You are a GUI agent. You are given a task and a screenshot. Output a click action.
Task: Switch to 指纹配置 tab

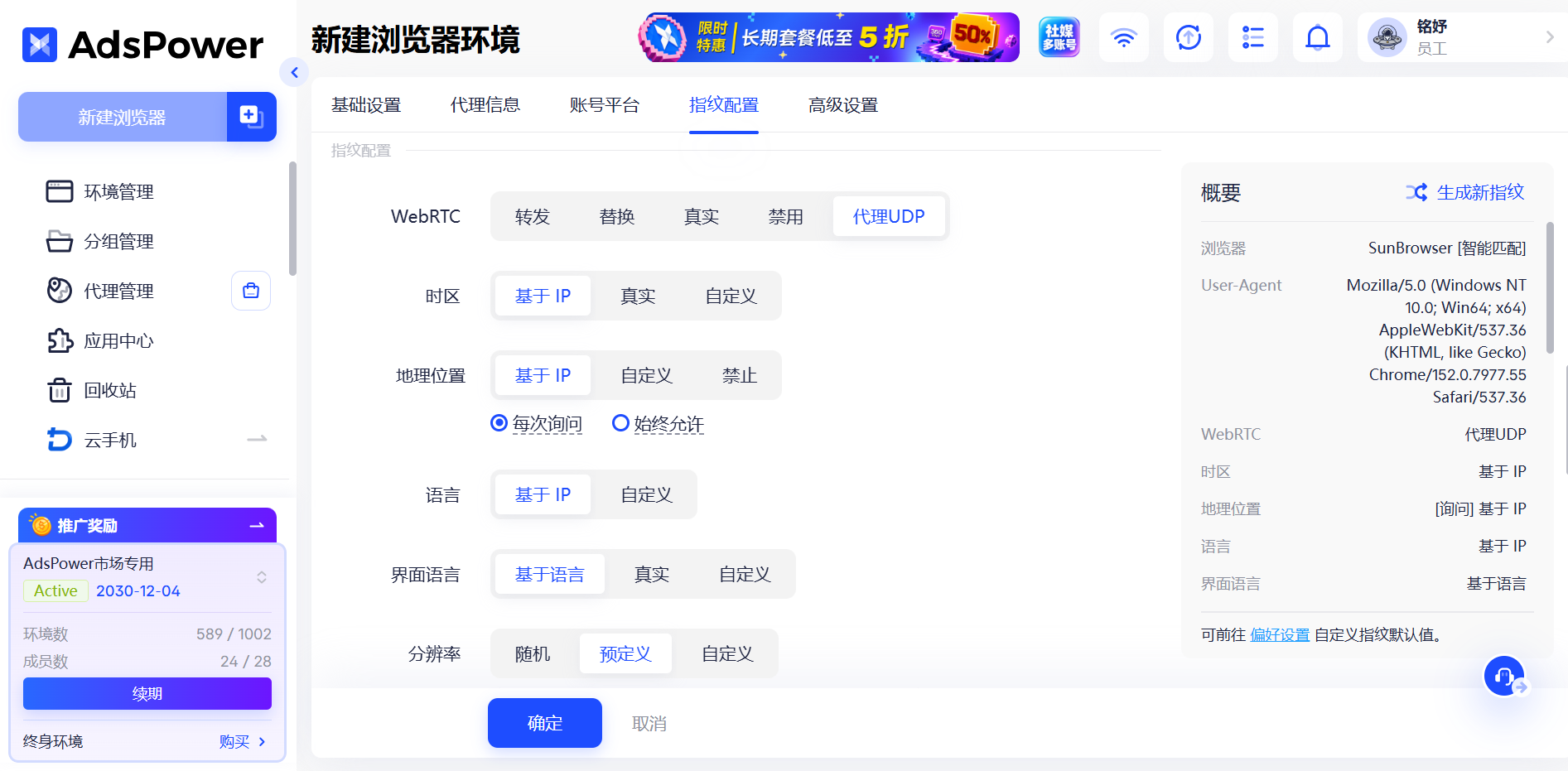[724, 105]
